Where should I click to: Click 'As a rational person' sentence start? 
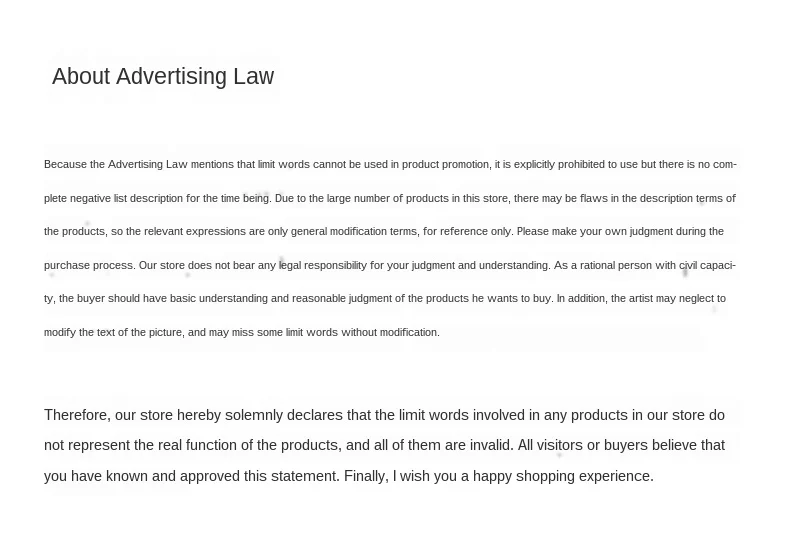603,265
